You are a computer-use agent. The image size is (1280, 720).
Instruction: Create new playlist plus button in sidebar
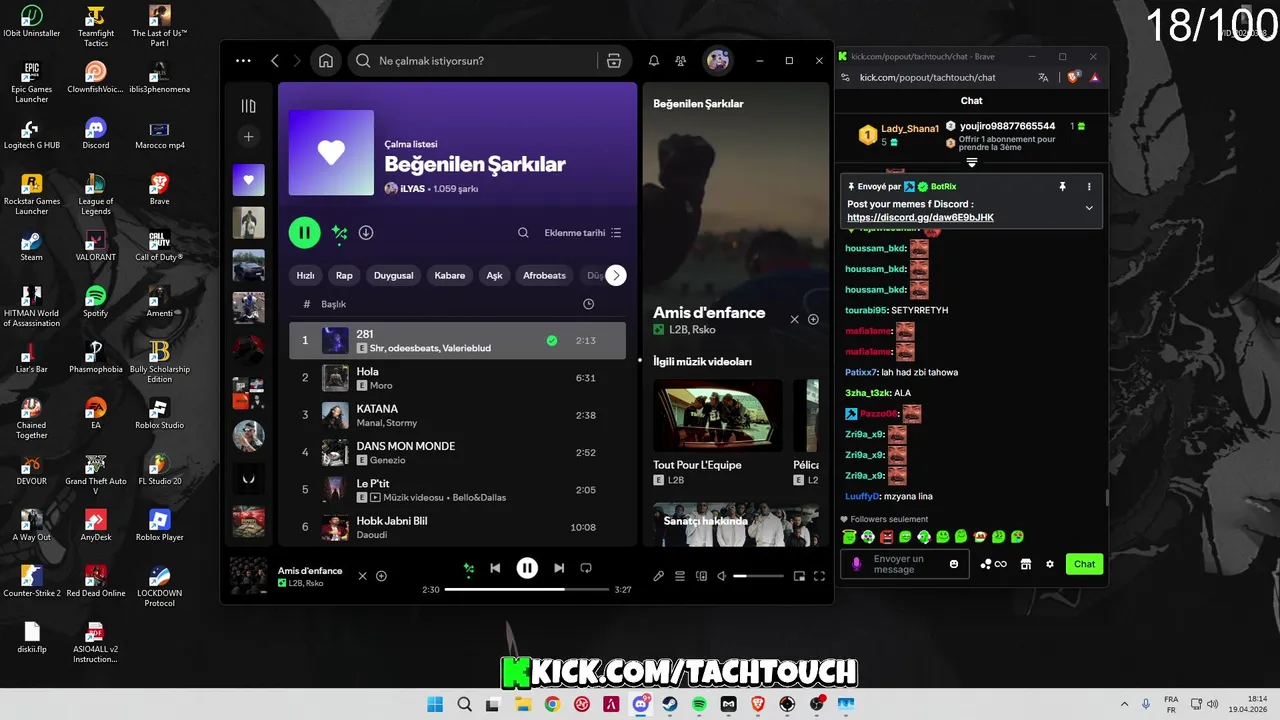[249, 137]
